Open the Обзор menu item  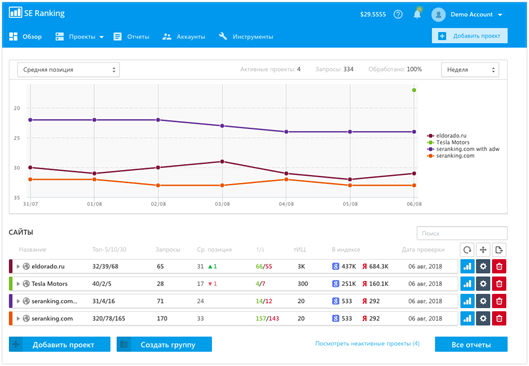pos(26,36)
